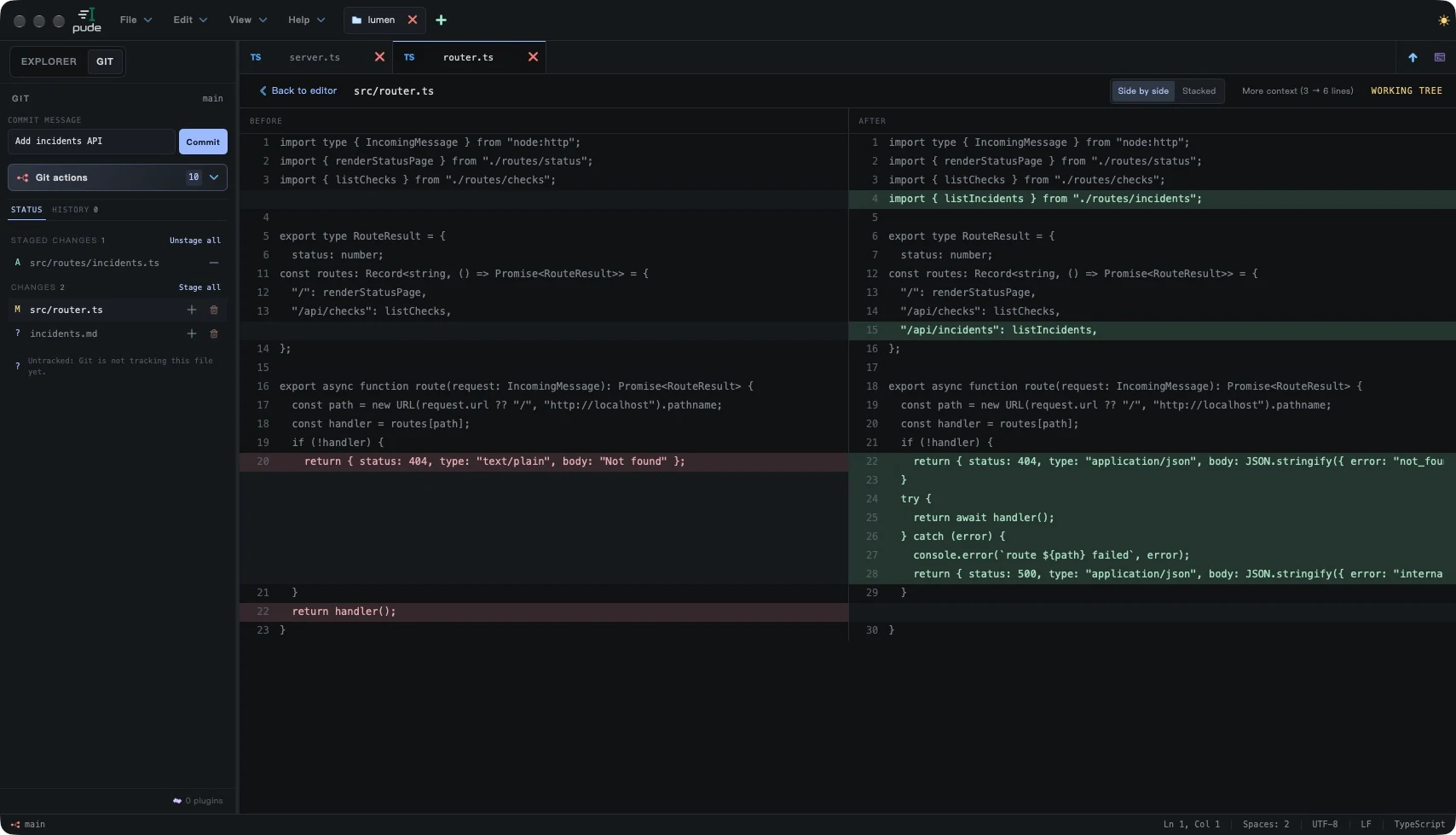Image resolution: width=1456 pixels, height=835 pixels.
Task: Stage src/router.ts with its plus icon
Action: (192, 310)
